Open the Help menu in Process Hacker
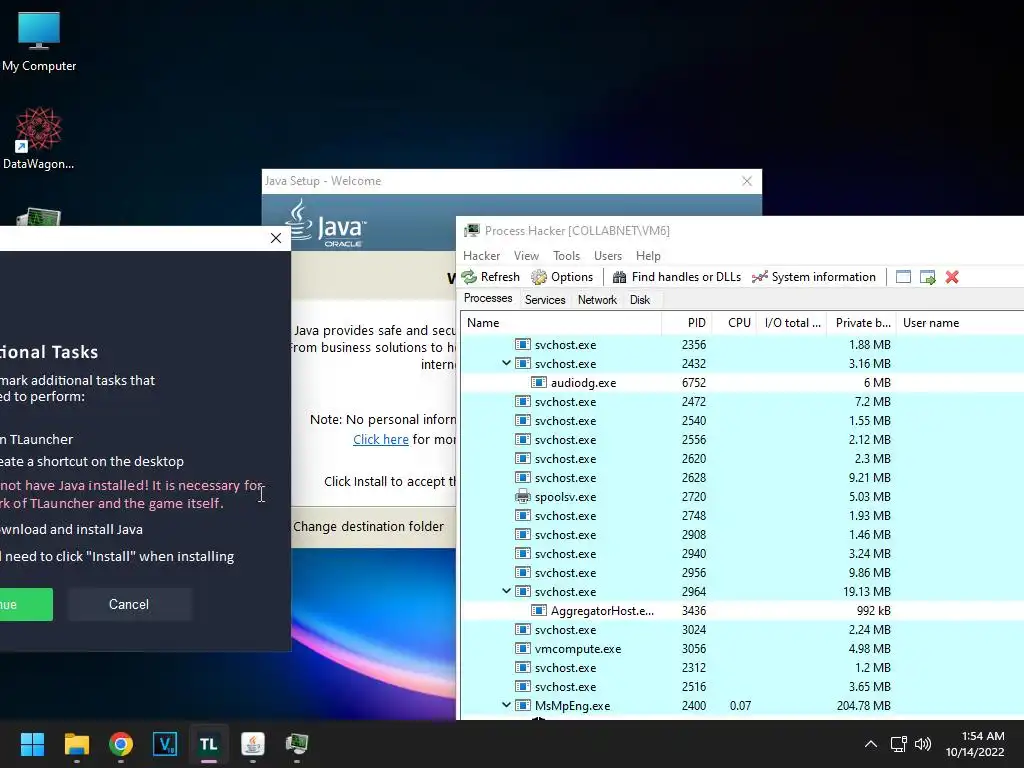Image resolution: width=1024 pixels, height=768 pixels. tap(648, 256)
